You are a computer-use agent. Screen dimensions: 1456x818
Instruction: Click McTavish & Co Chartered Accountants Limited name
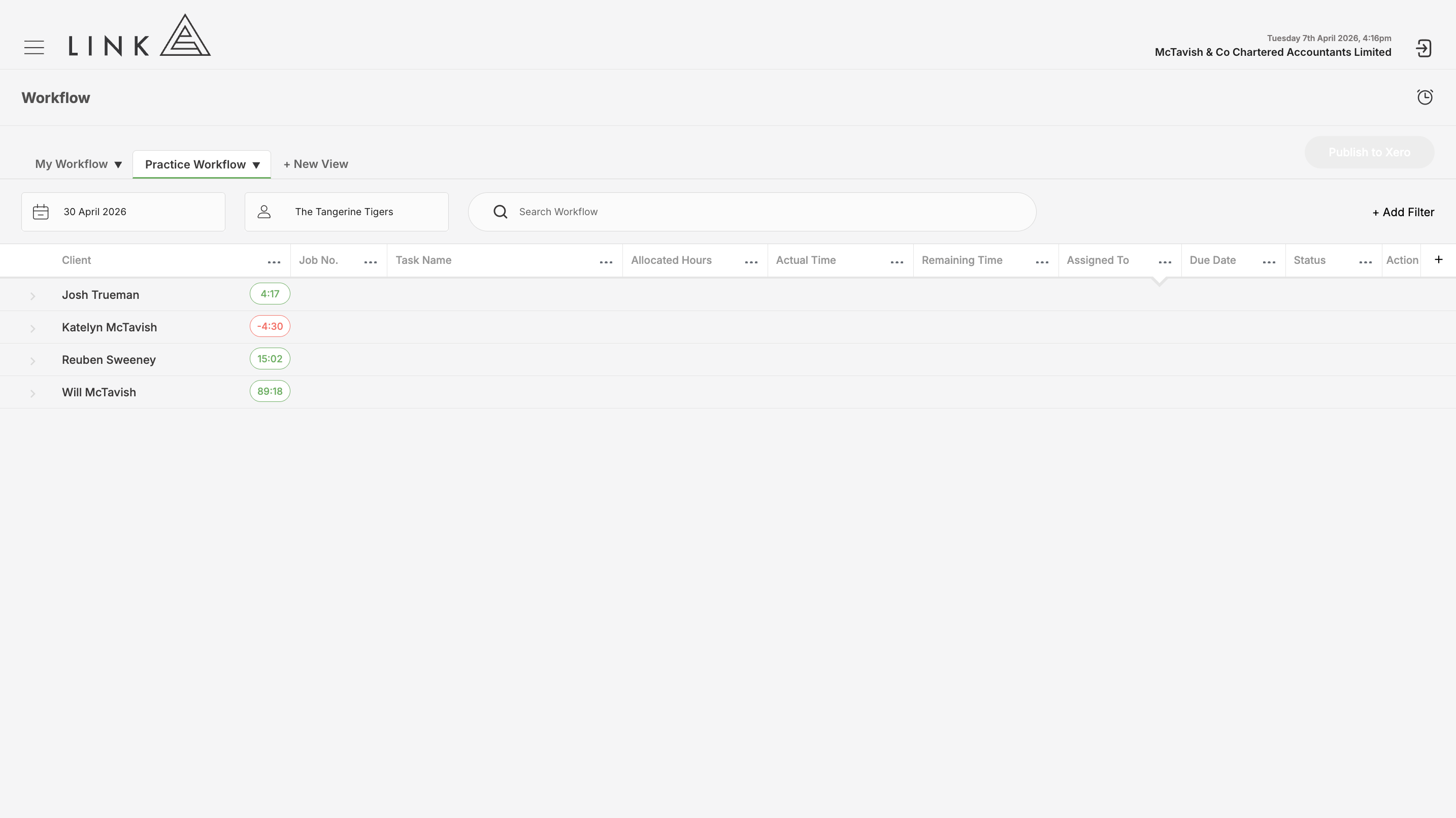click(1273, 52)
